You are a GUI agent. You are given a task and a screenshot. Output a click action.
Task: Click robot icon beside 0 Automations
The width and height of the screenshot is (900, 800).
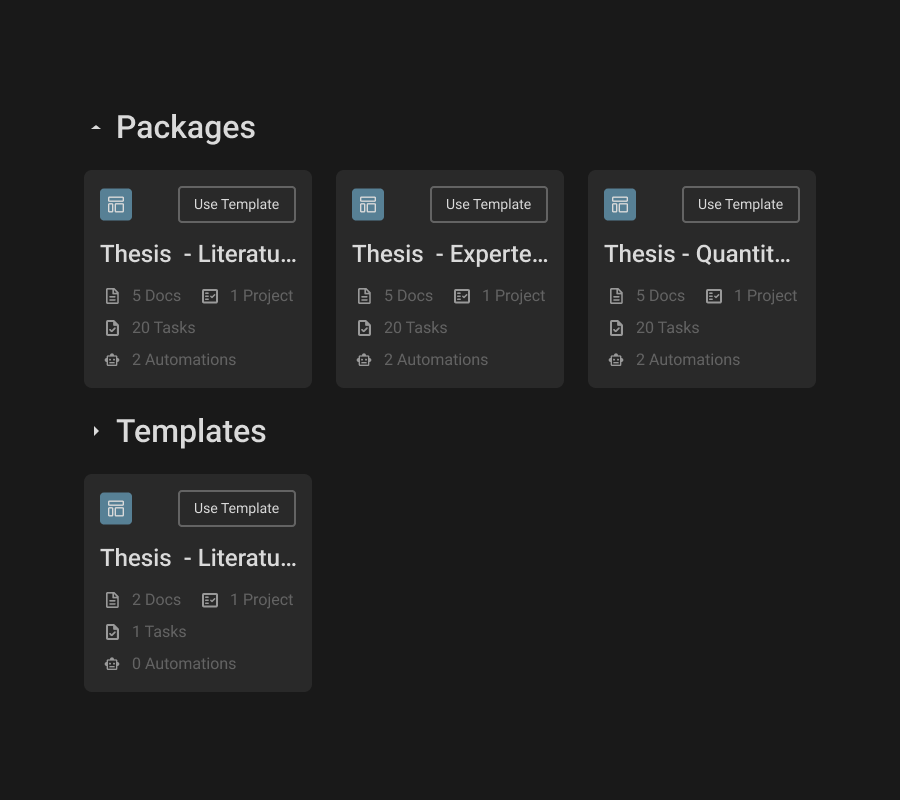tap(112, 664)
